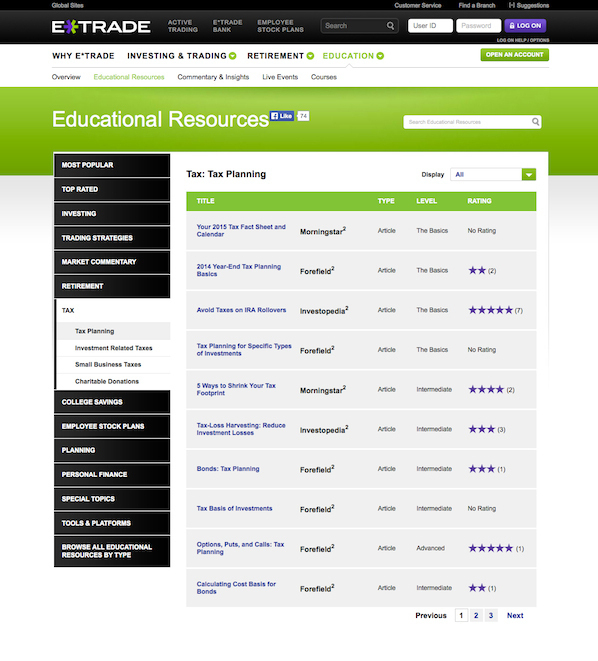Click Customer Service link
This screenshot has width=598, height=661.
coord(418,5)
